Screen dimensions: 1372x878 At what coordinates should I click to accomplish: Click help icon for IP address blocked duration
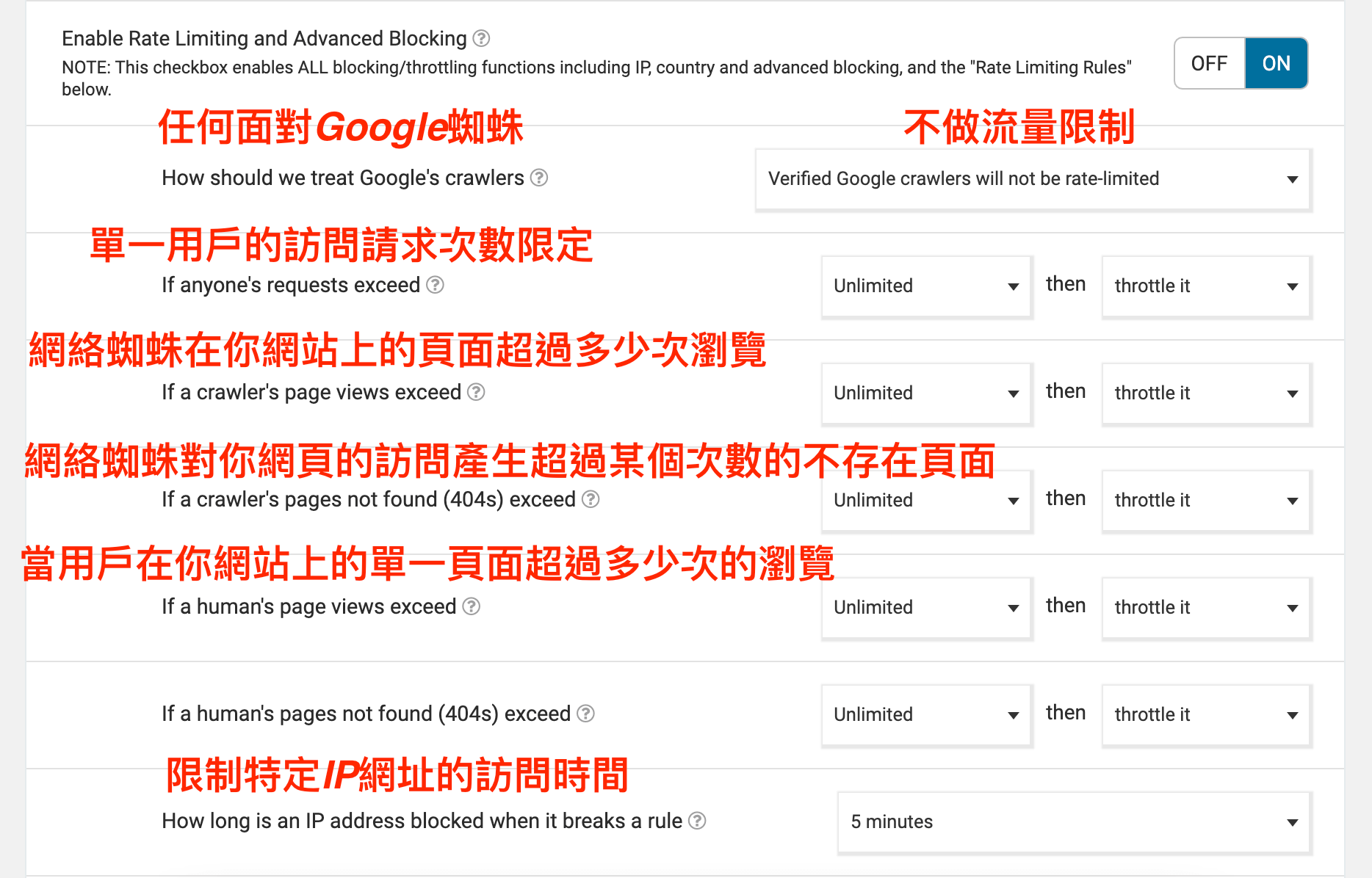click(697, 821)
